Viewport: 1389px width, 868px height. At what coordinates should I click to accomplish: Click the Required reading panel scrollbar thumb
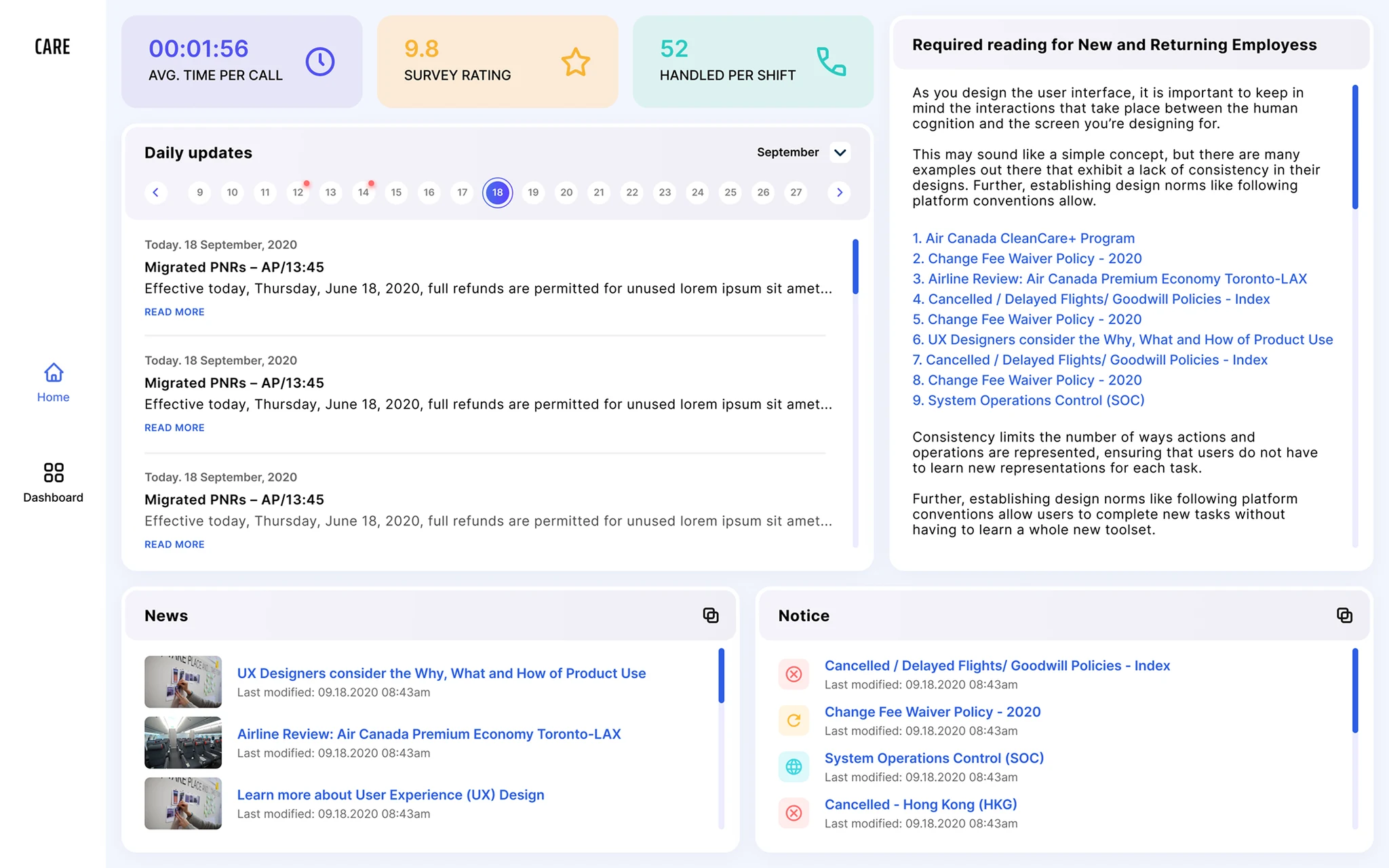(x=1355, y=146)
